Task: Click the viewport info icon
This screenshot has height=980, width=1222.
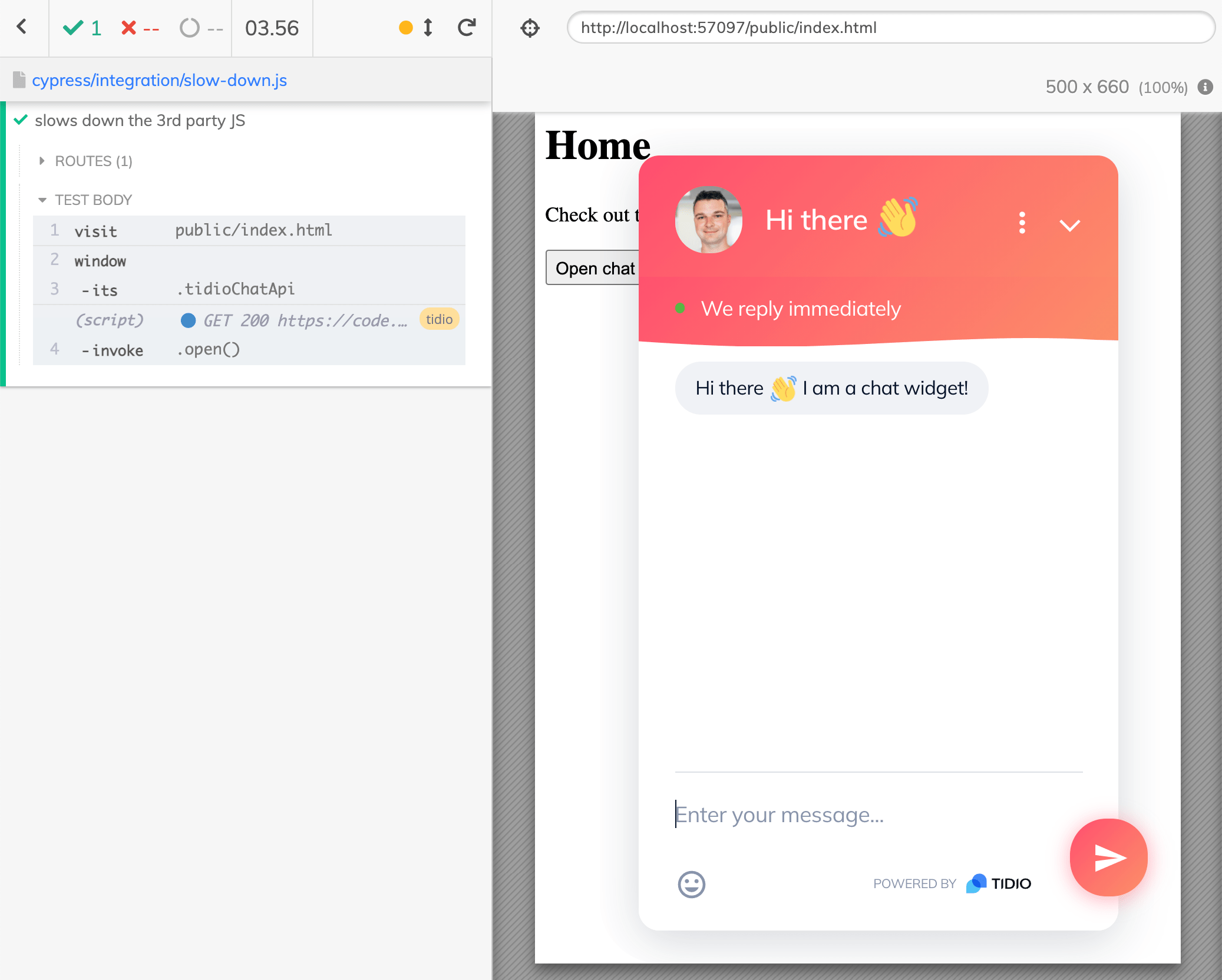Action: click(1206, 87)
